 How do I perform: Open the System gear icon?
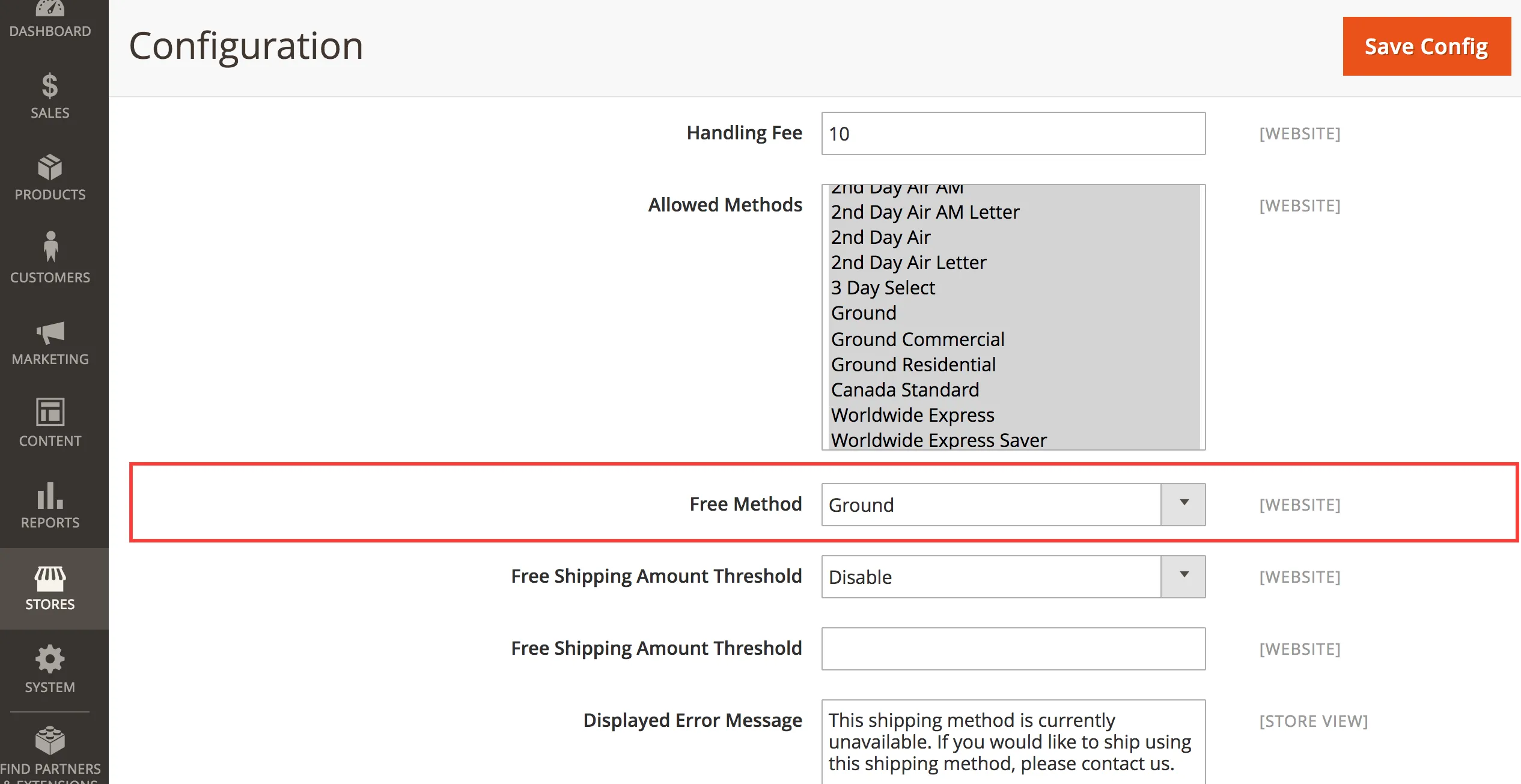[x=50, y=659]
